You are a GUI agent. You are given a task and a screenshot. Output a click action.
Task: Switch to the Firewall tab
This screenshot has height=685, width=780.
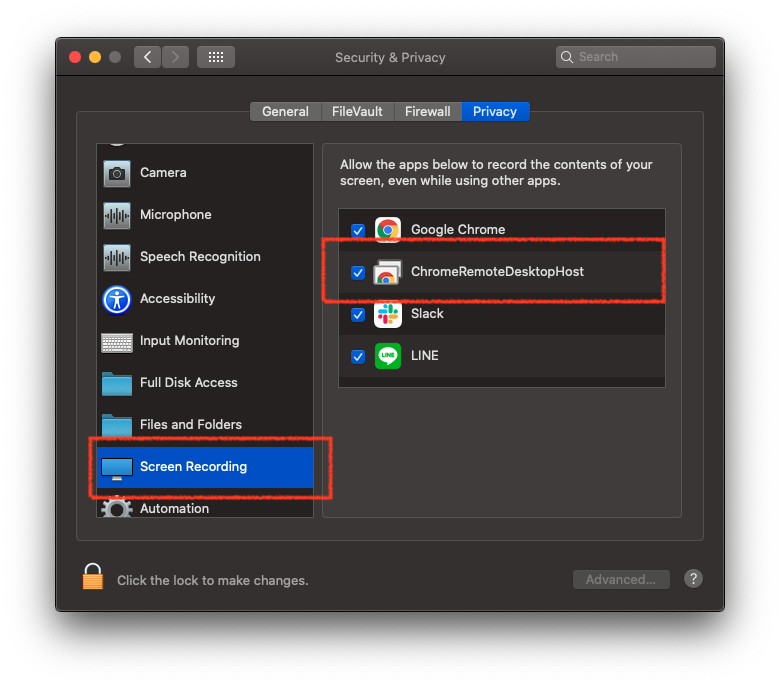tap(427, 112)
